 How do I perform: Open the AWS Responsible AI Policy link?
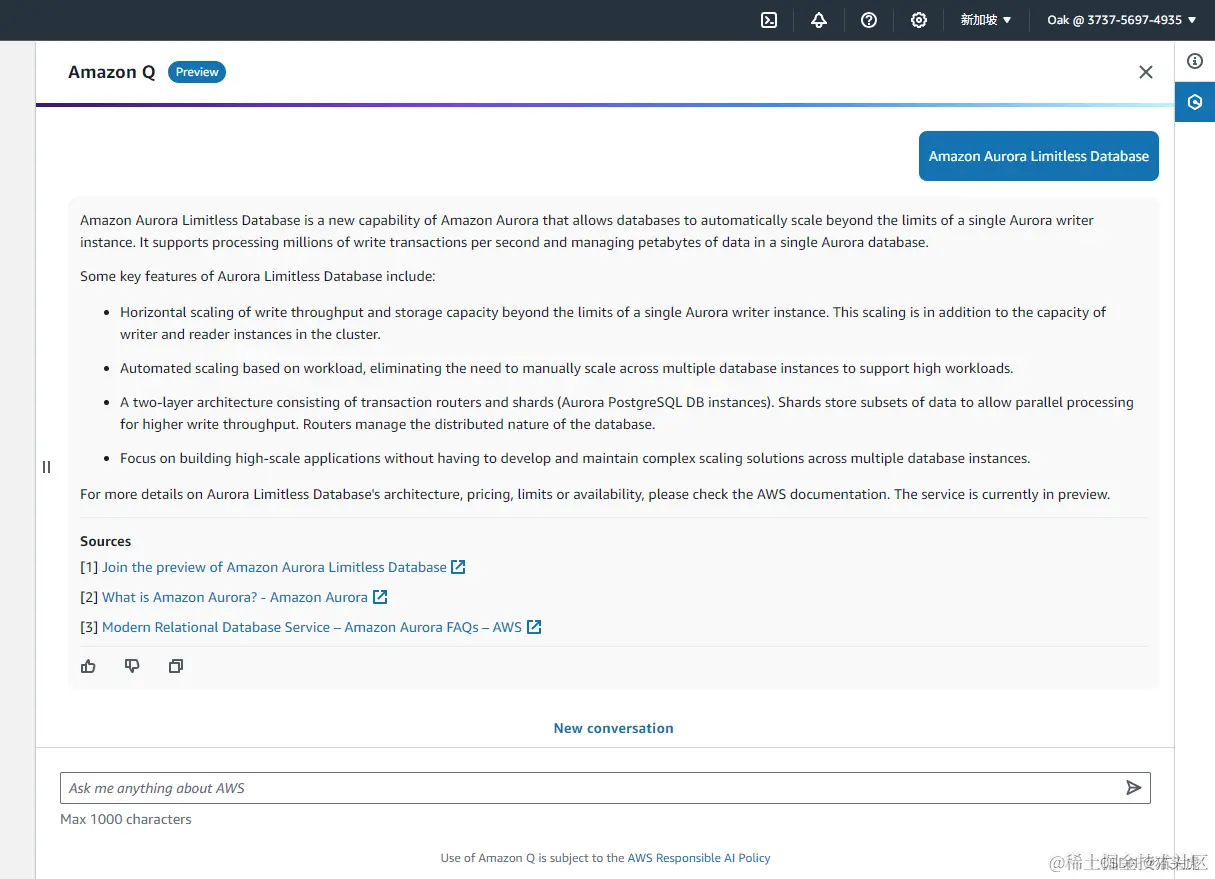pyautogui.click(x=698, y=858)
